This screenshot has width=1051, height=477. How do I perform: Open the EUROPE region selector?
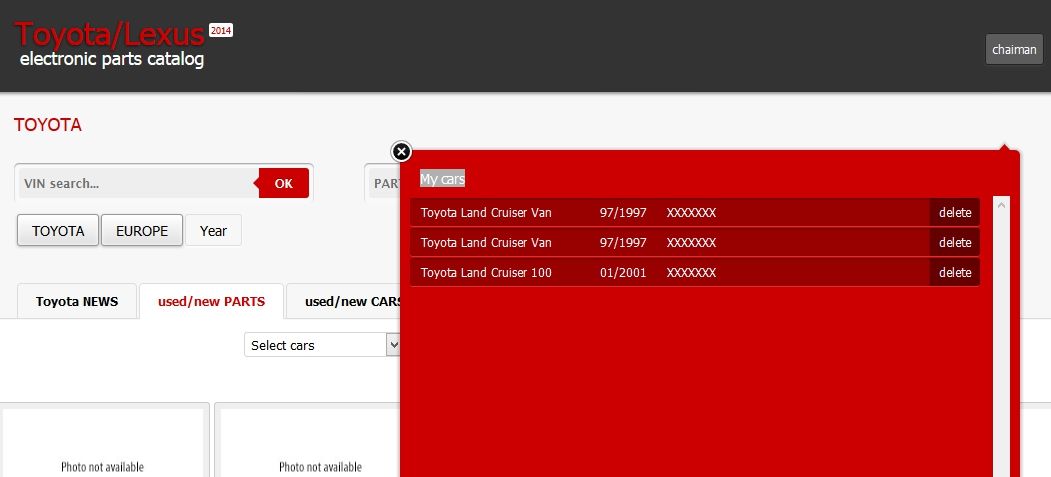click(142, 230)
